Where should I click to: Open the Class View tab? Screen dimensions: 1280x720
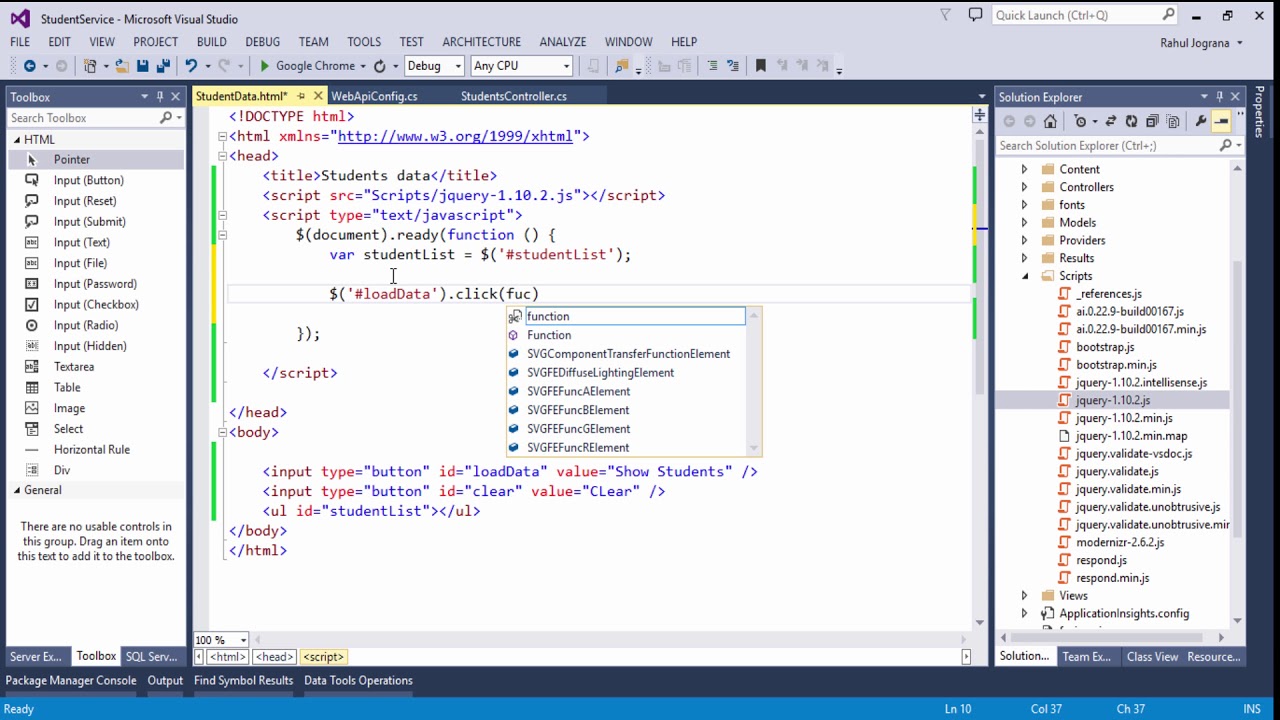1152,657
